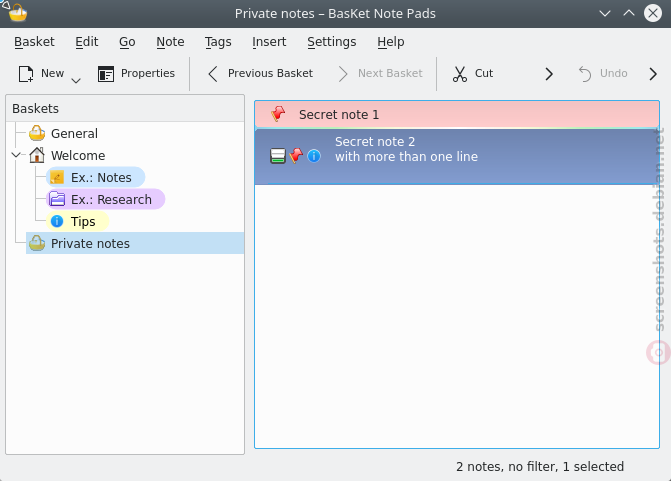The height and width of the screenshot is (481, 671).
Task: Close the BasKet Note Pads window
Action: pyautogui.click(x=653, y=13)
